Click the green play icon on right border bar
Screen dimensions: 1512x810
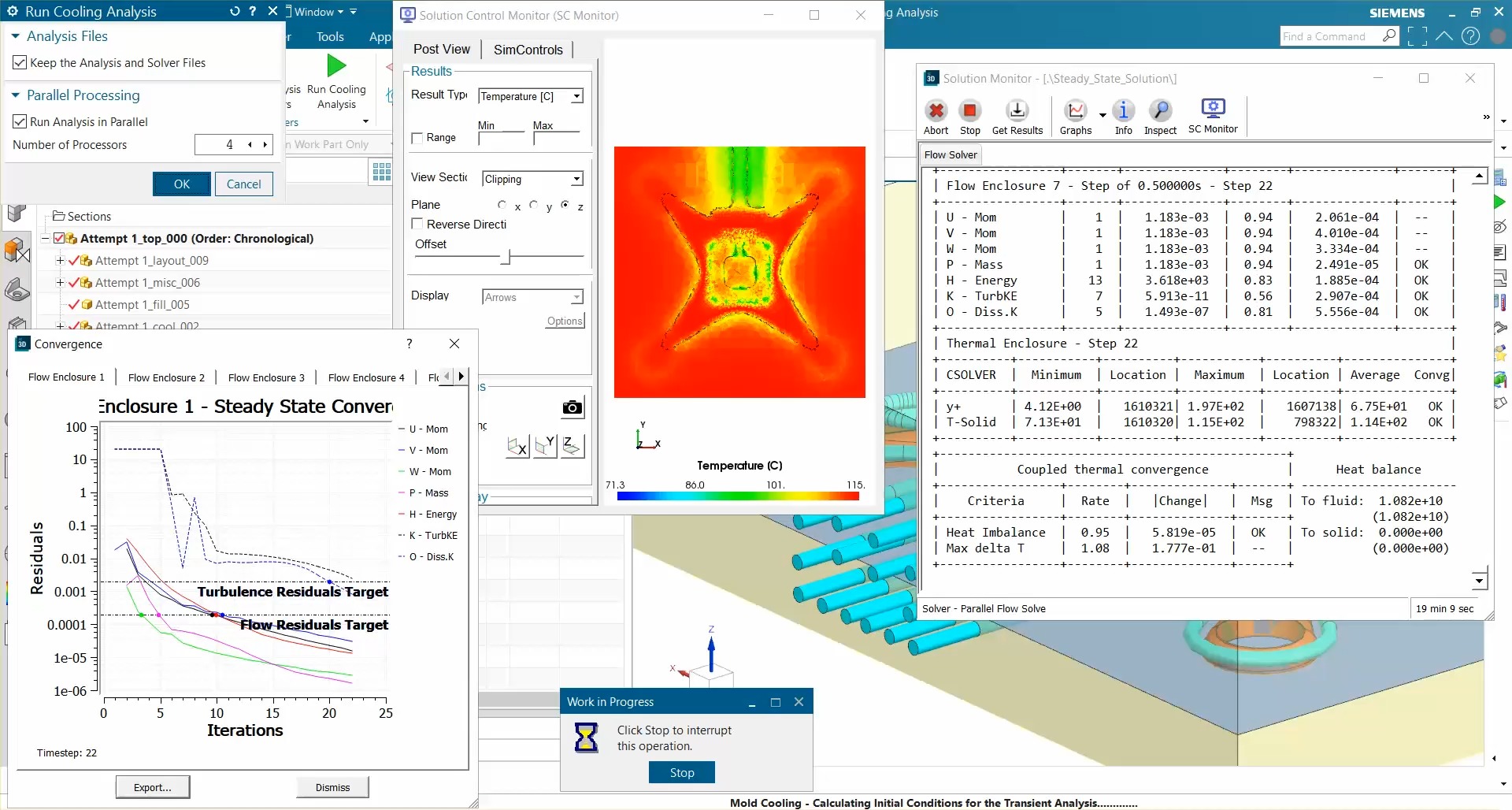1499,202
